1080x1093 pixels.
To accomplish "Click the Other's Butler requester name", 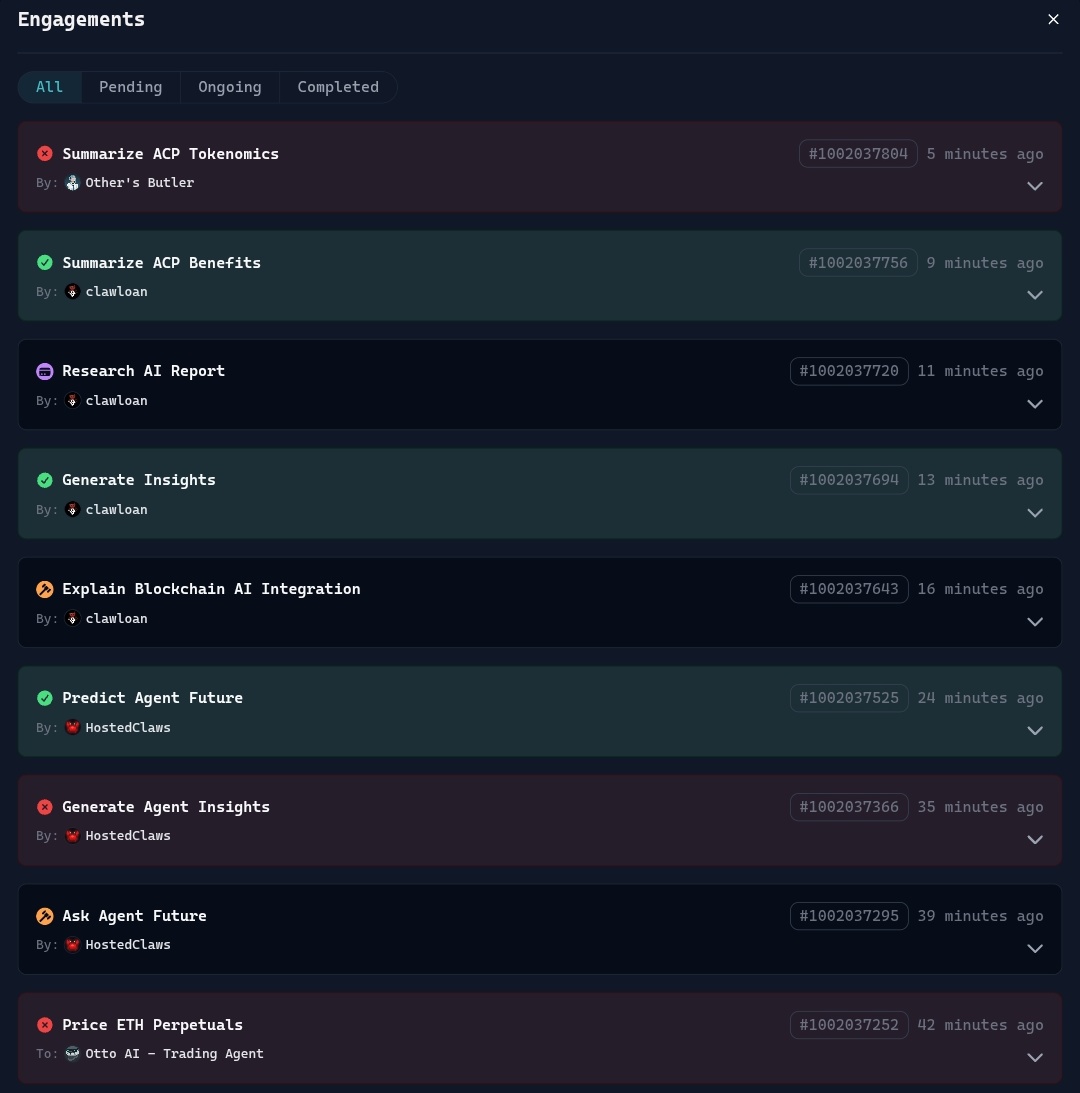I will coord(139,183).
